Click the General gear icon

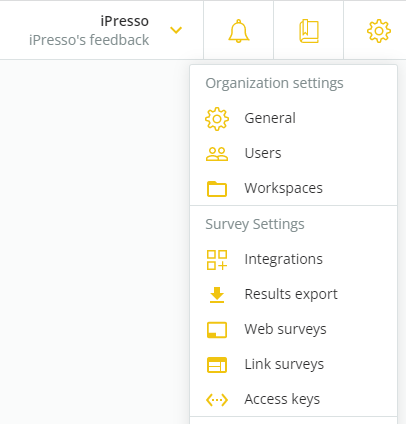[217, 119]
